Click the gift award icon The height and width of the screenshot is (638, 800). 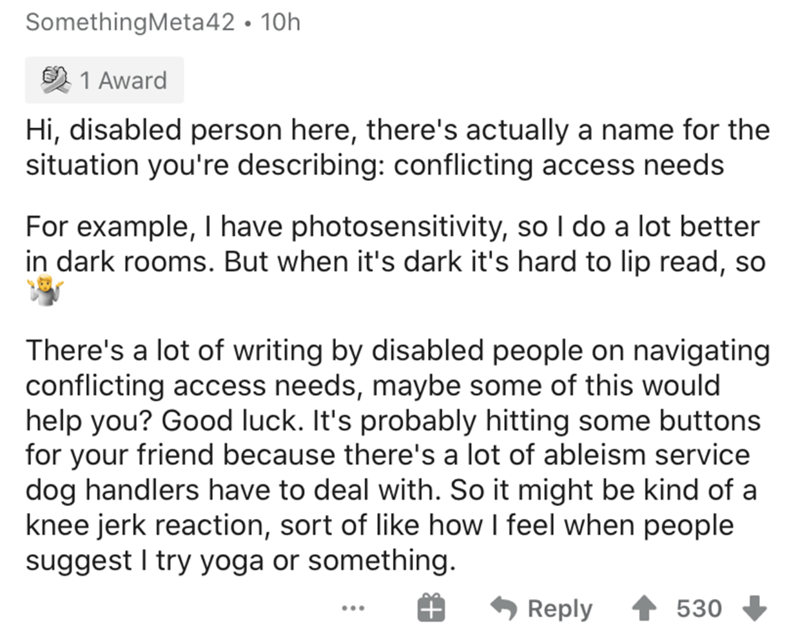[x=431, y=608]
